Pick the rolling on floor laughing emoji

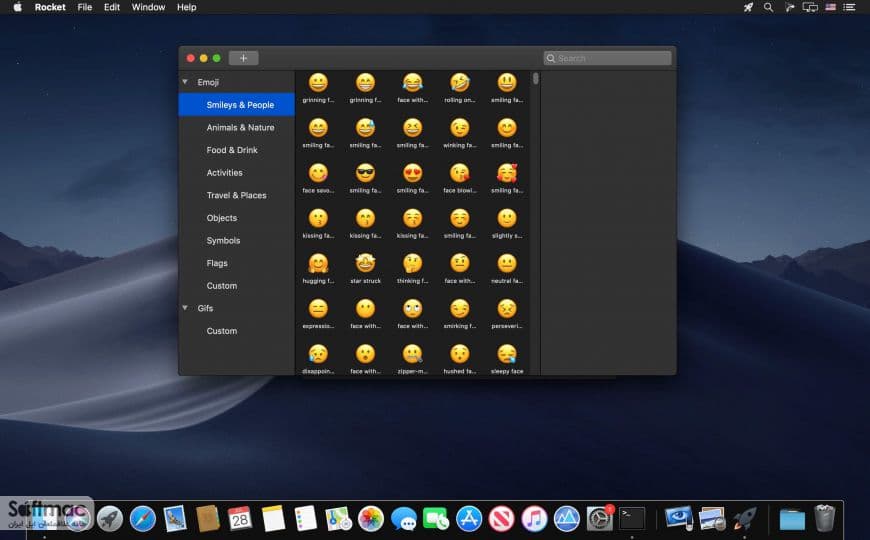click(459, 83)
